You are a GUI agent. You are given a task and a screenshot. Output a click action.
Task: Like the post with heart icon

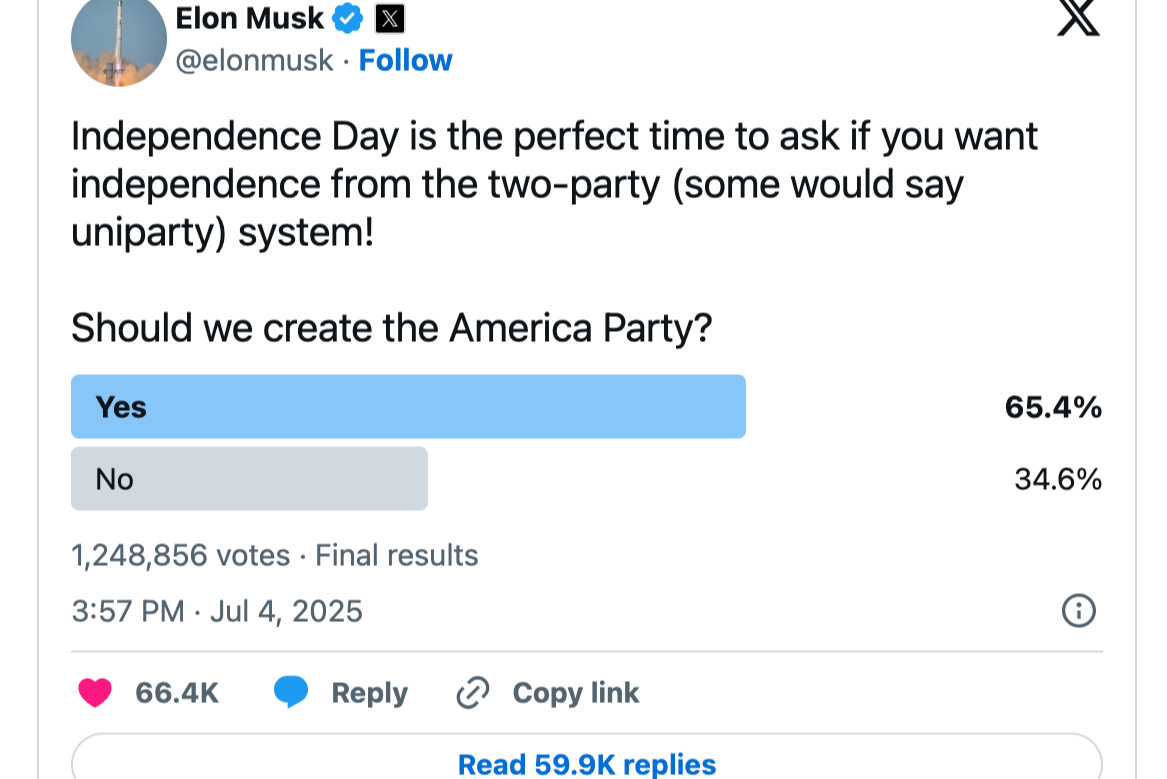(x=95, y=693)
